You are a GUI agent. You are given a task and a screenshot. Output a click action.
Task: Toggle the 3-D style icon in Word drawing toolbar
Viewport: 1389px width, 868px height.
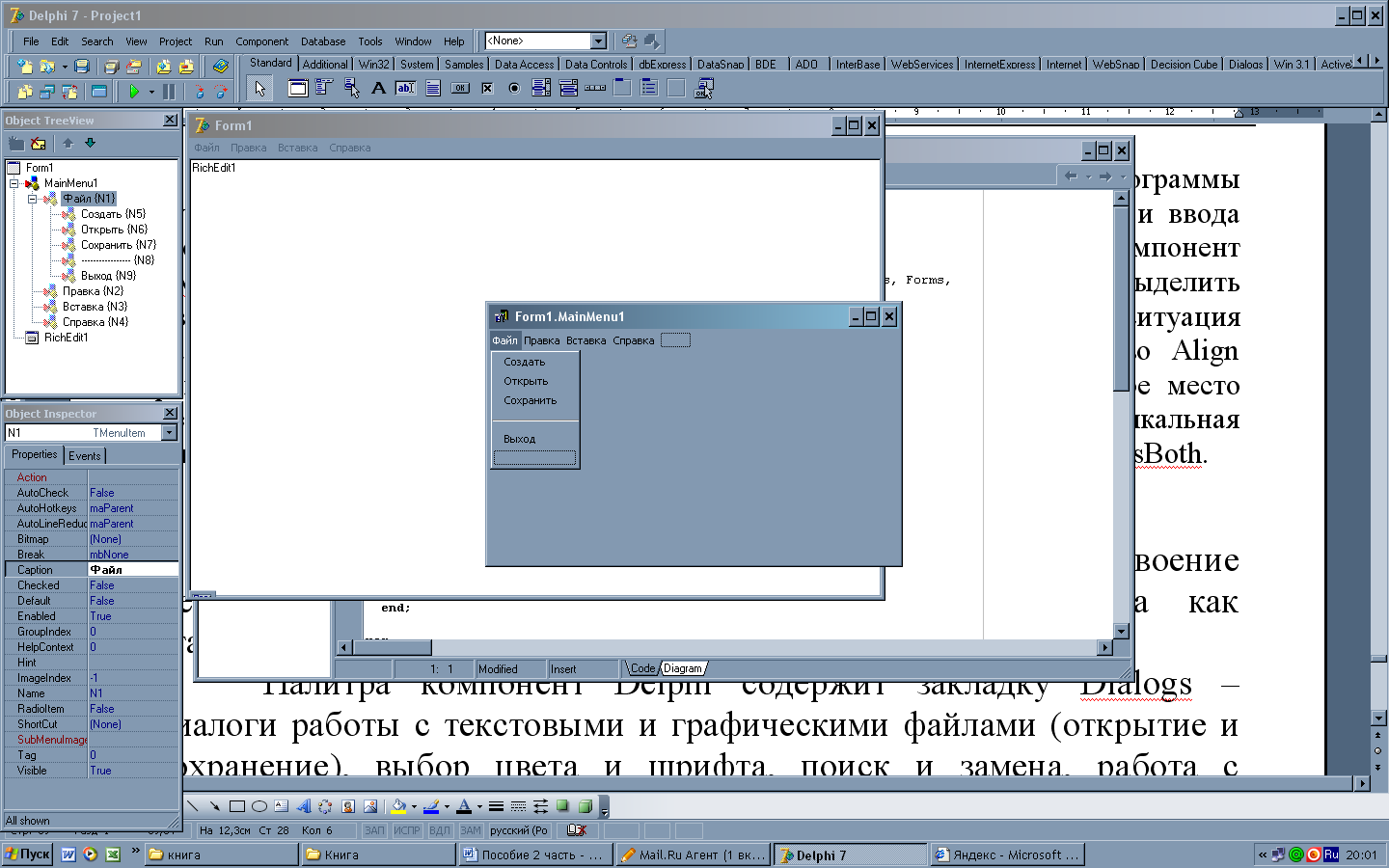pos(585,806)
